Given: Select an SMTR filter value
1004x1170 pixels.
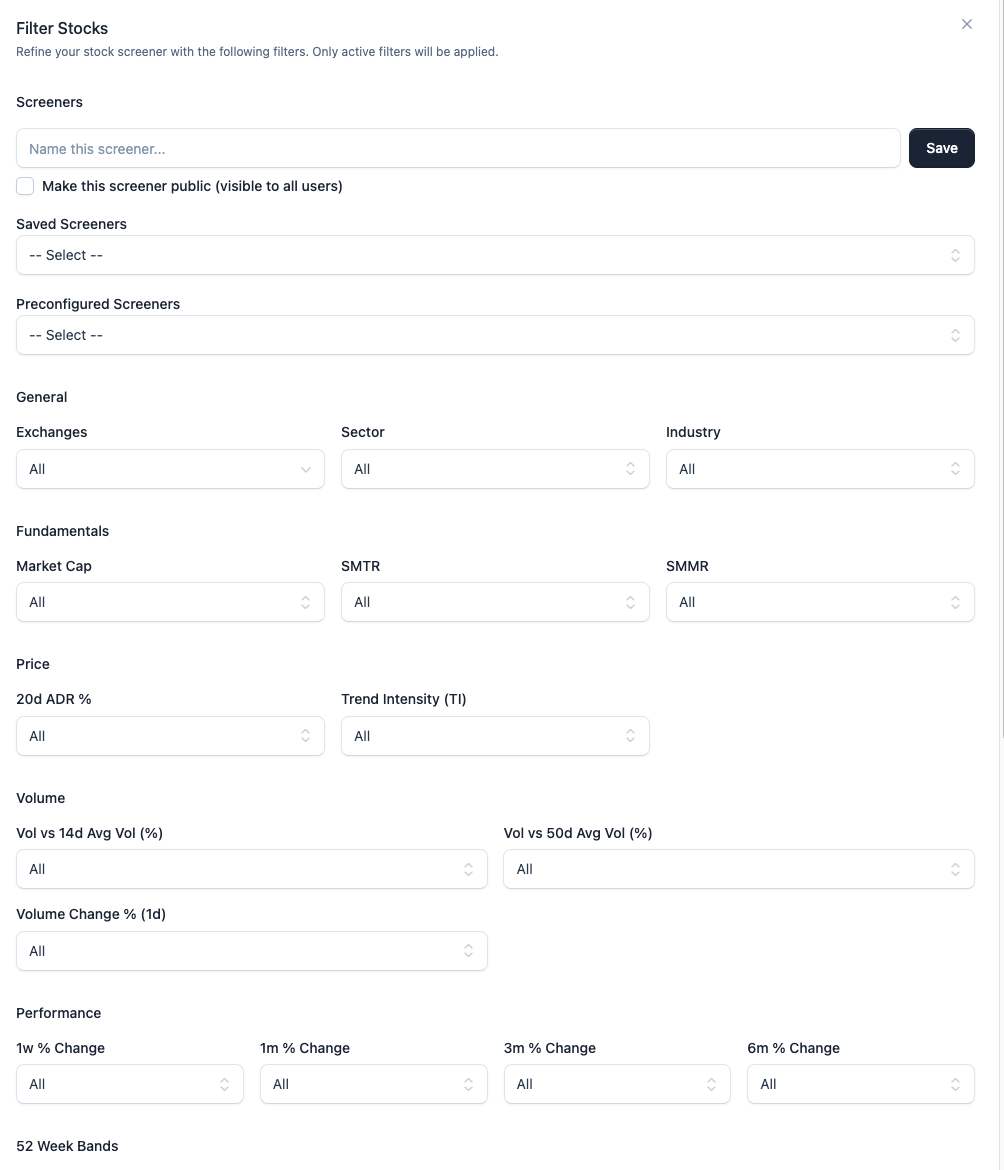Looking at the screenshot, I should tap(495, 602).
